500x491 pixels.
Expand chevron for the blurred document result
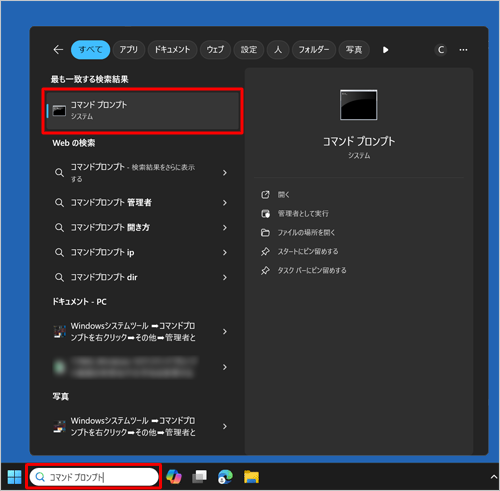coord(225,367)
